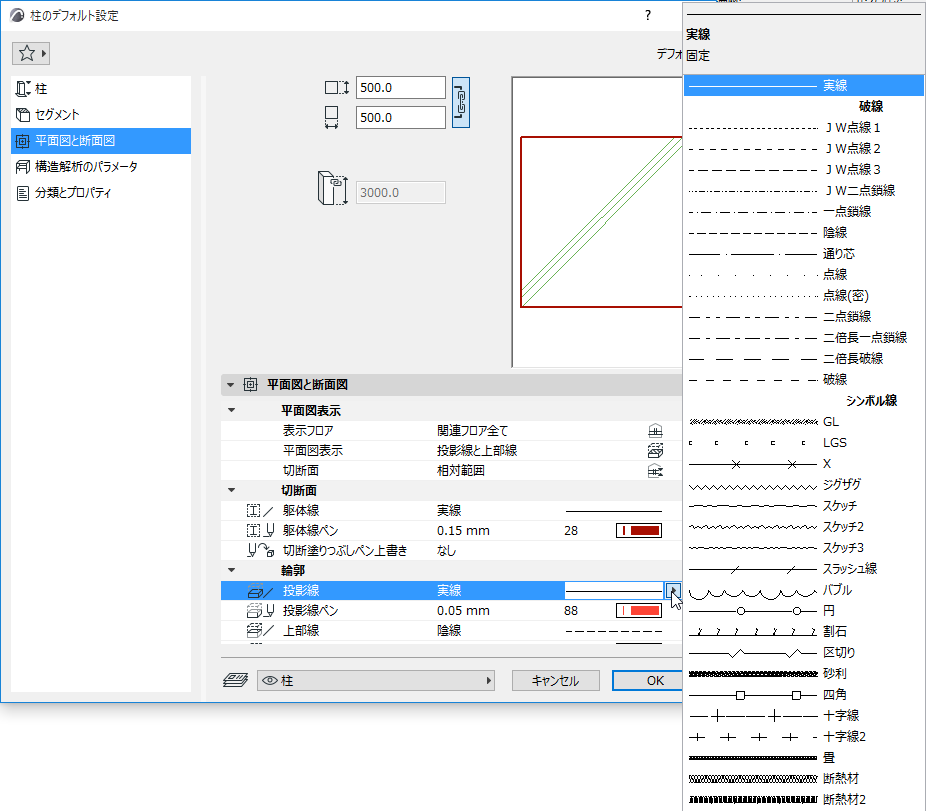
Task: Choose ジグザグ symbol line type
Action: [803, 485]
